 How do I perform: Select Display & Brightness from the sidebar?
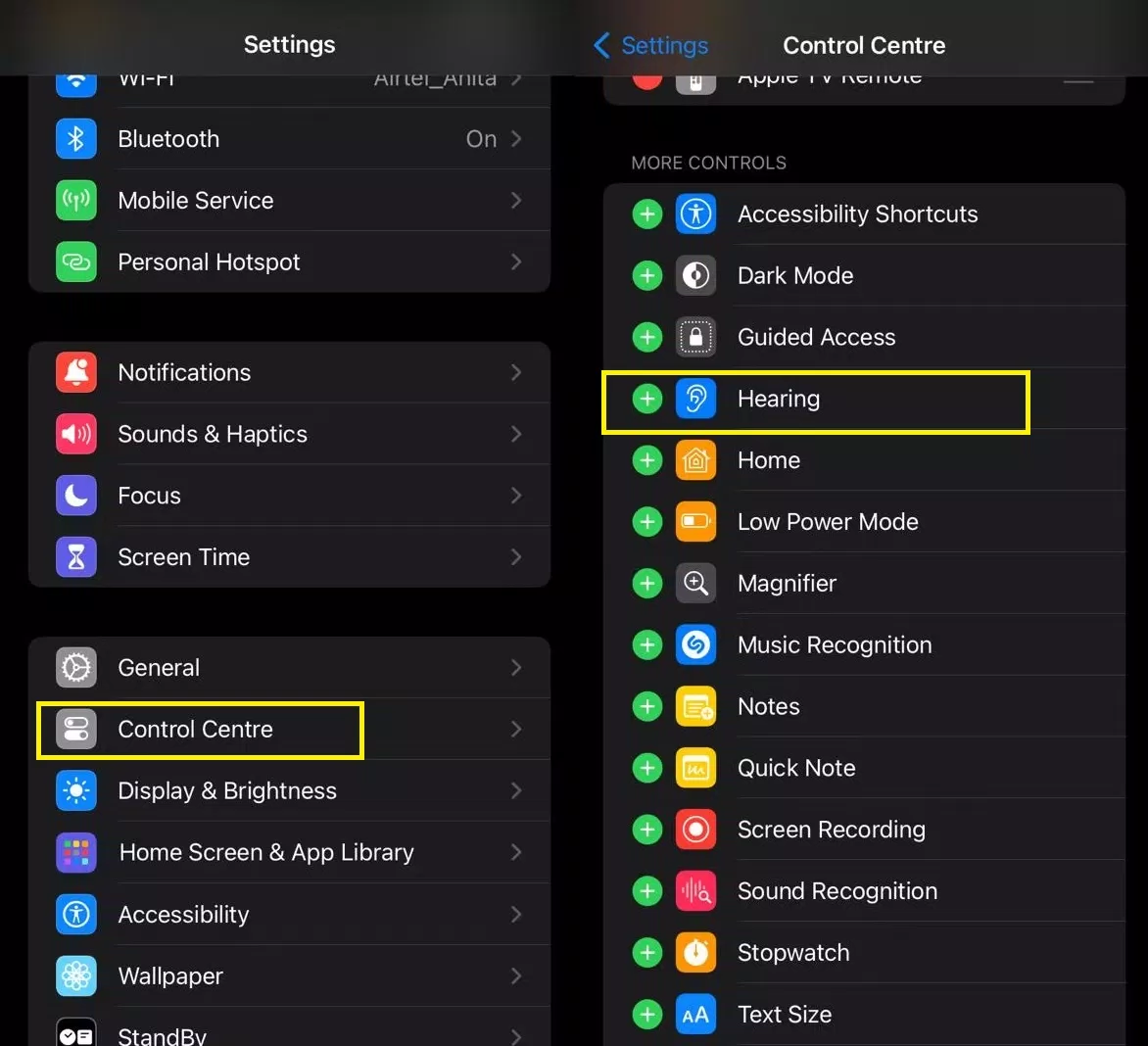pyautogui.click(x=227, y=790)
